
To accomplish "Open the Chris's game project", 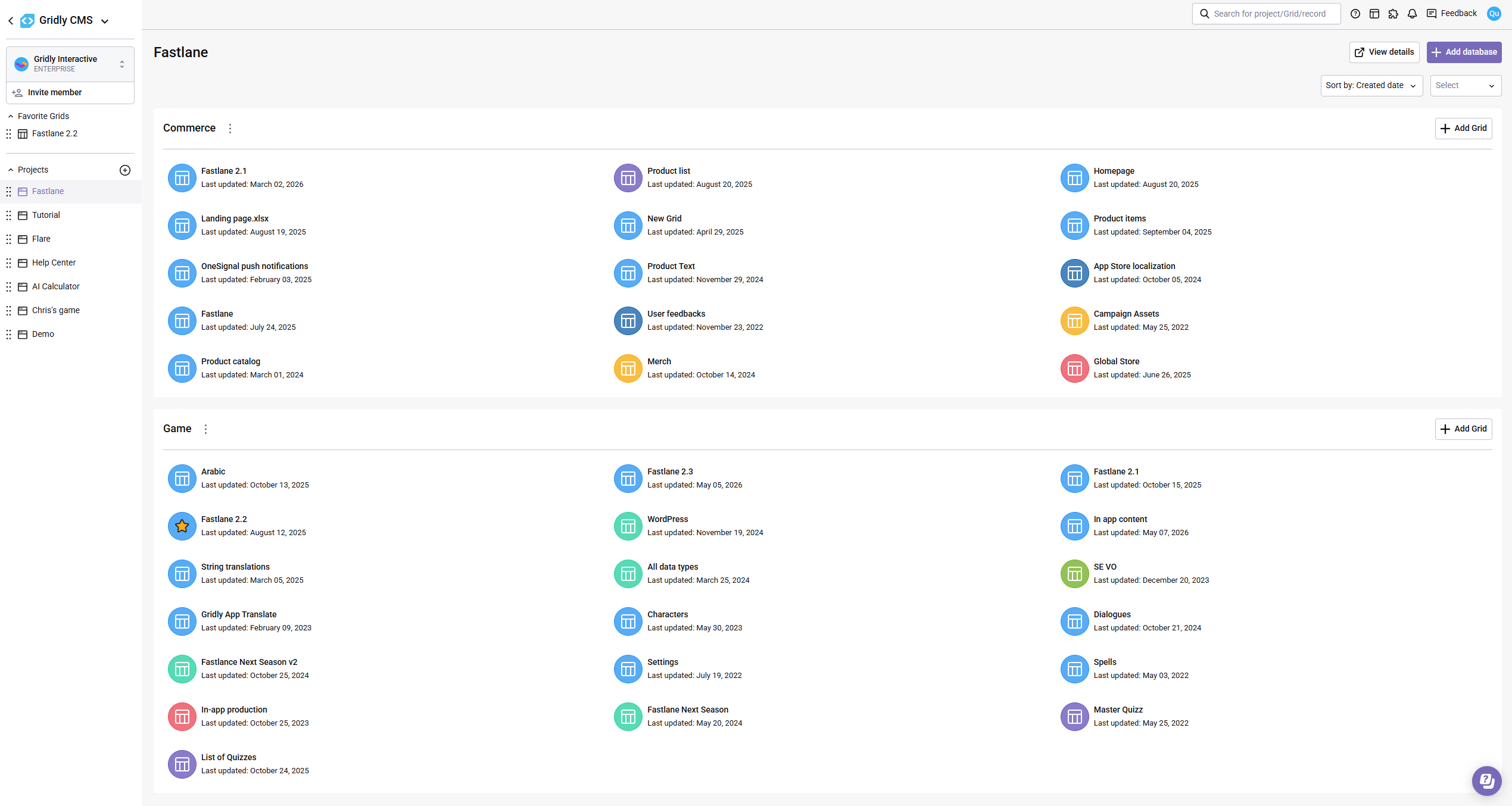I will click(71, 311).
